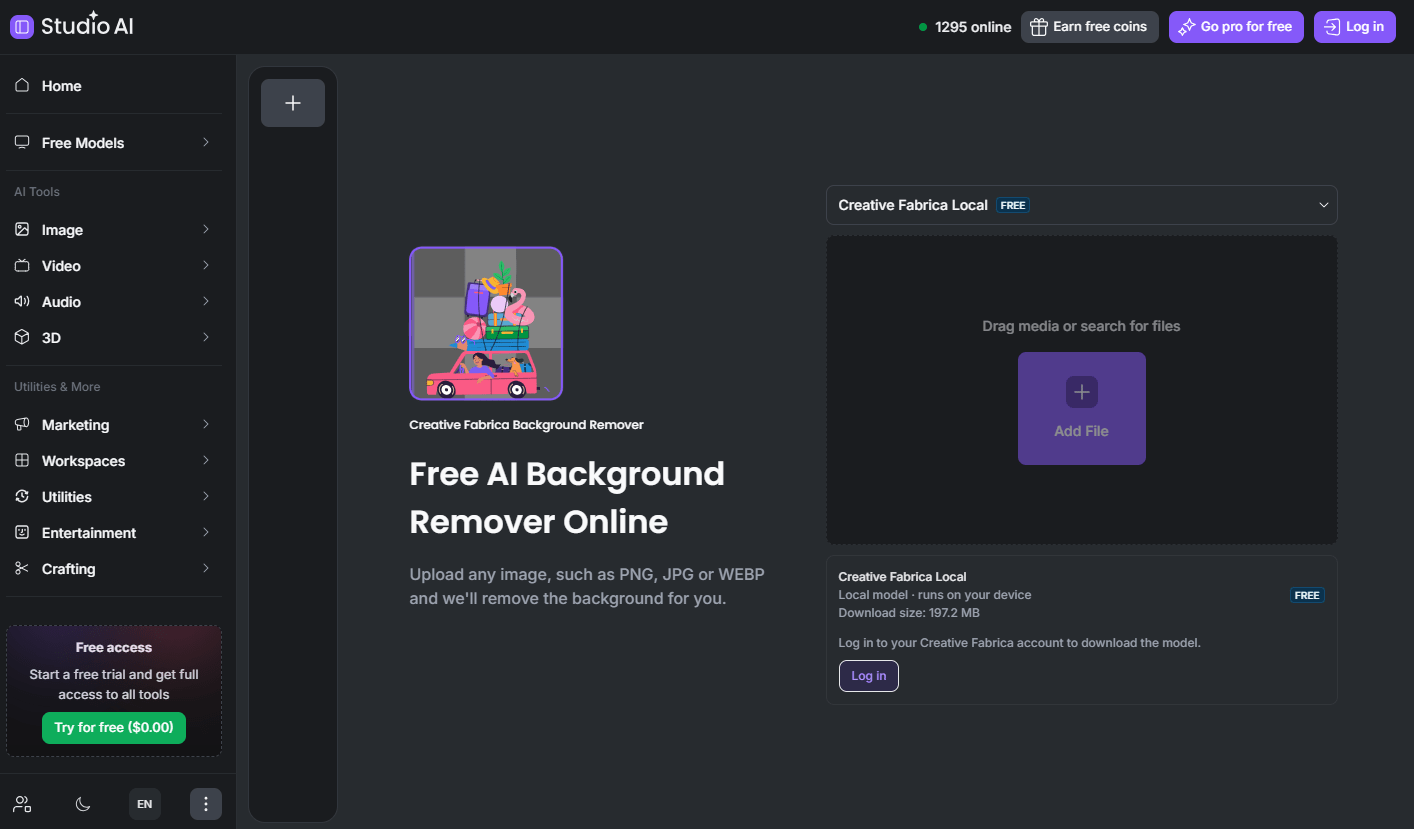This screenshot has width=1414, height=829.
Task: Click the Log in button in top bar
Action: pyautogui.click(x=1354, y=27)
